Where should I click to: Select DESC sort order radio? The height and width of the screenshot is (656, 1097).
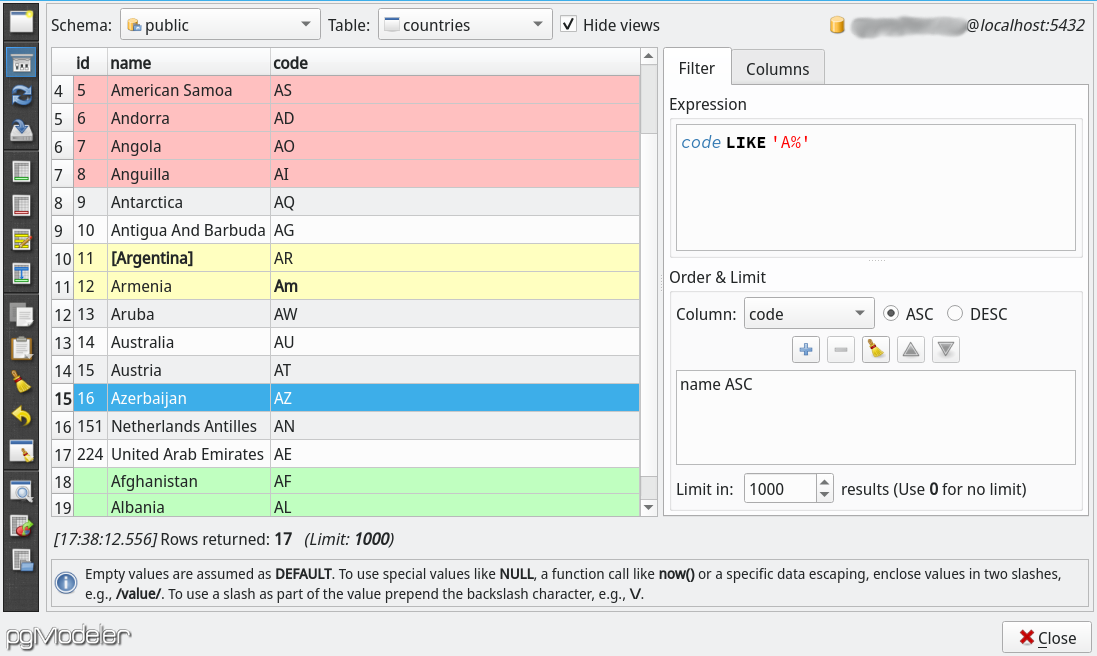coord(955,313)
